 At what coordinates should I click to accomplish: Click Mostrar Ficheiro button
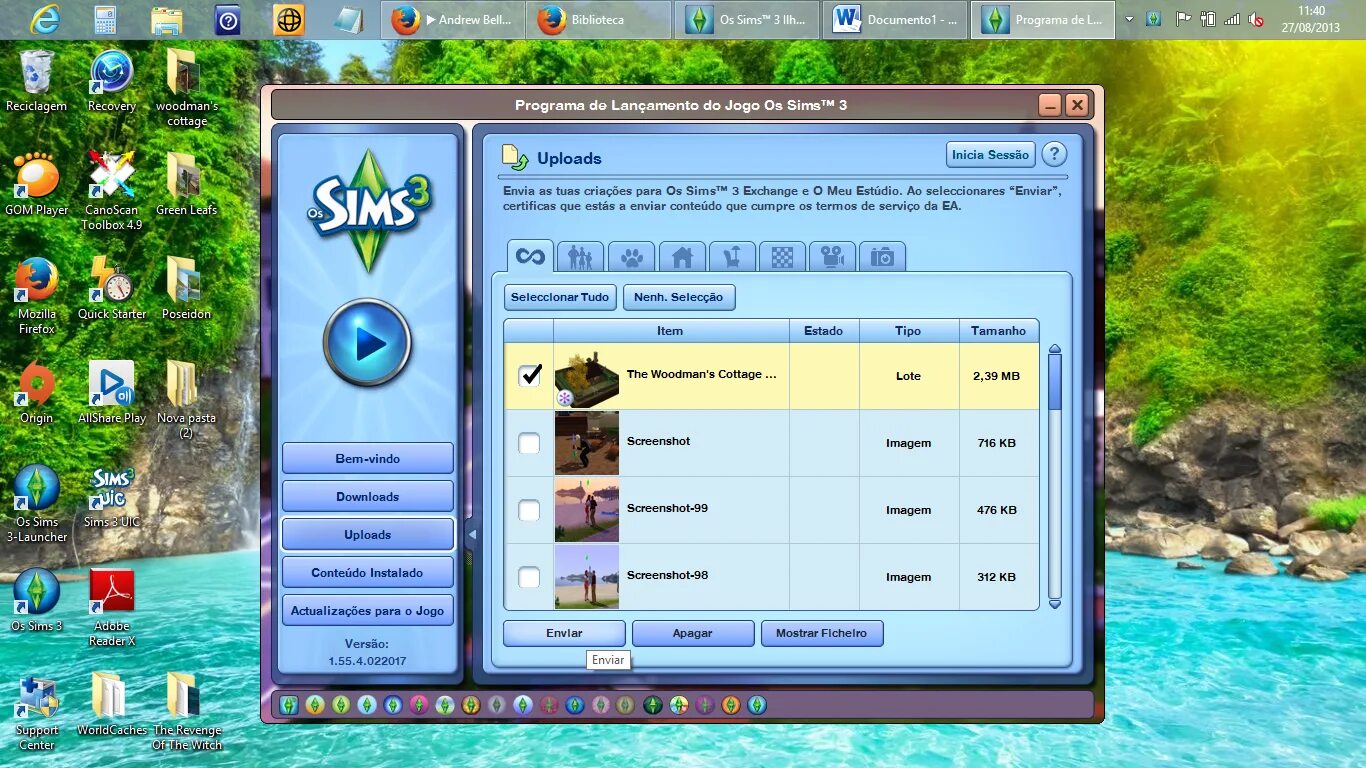(x=822, y=633)
